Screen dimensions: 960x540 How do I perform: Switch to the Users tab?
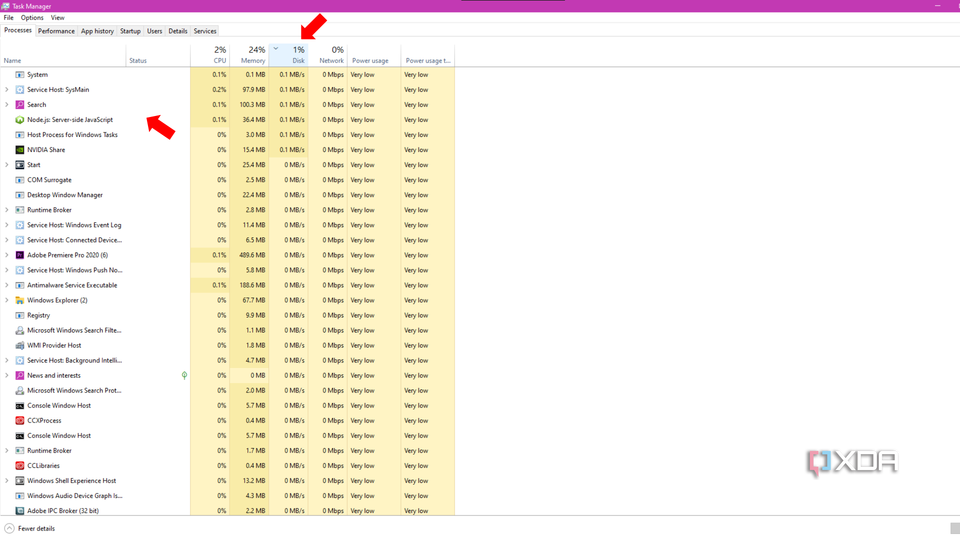coord(155,31)
